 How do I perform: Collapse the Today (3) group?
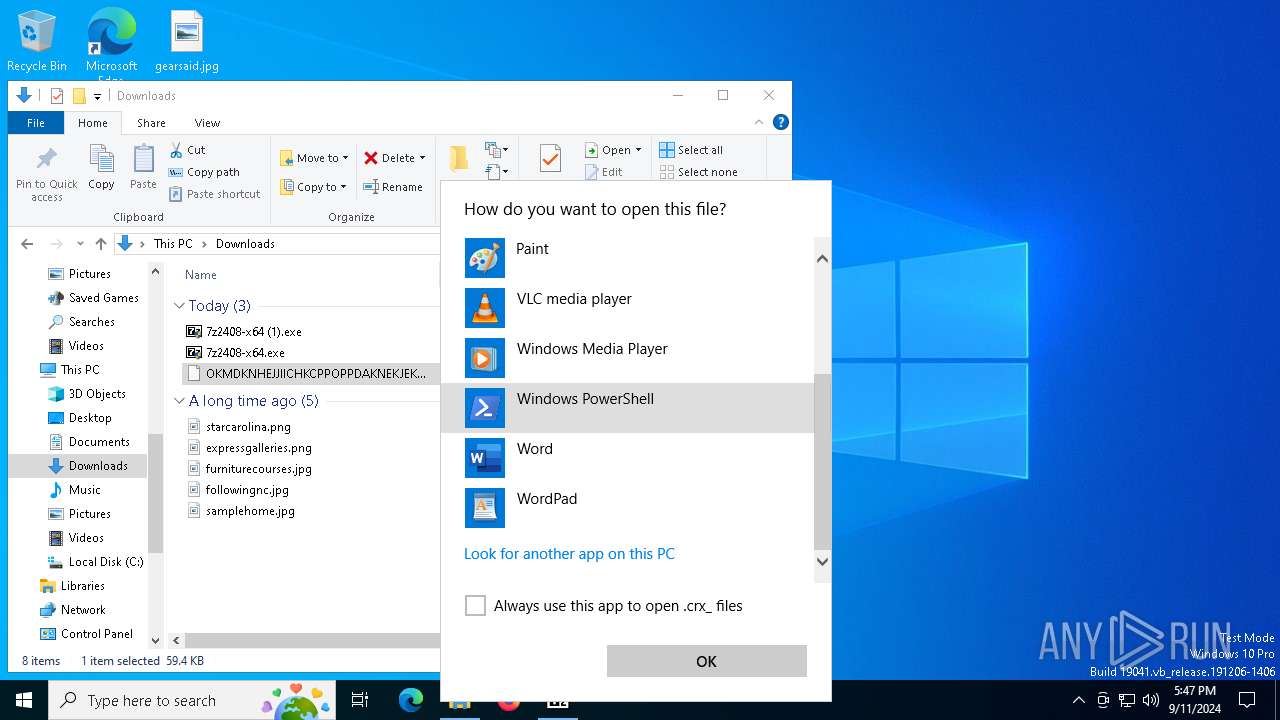179,306
